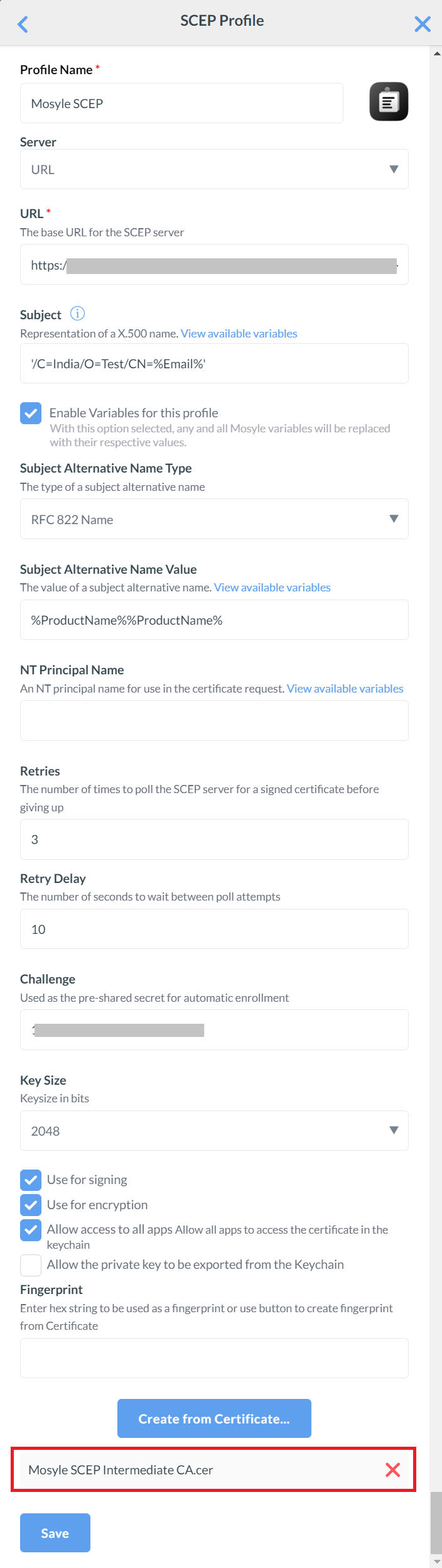This screenshot has height=1568, width=442.
Task: Expand the Subject Alternative Name Type dropdown
Action: [x=214, y=518]
